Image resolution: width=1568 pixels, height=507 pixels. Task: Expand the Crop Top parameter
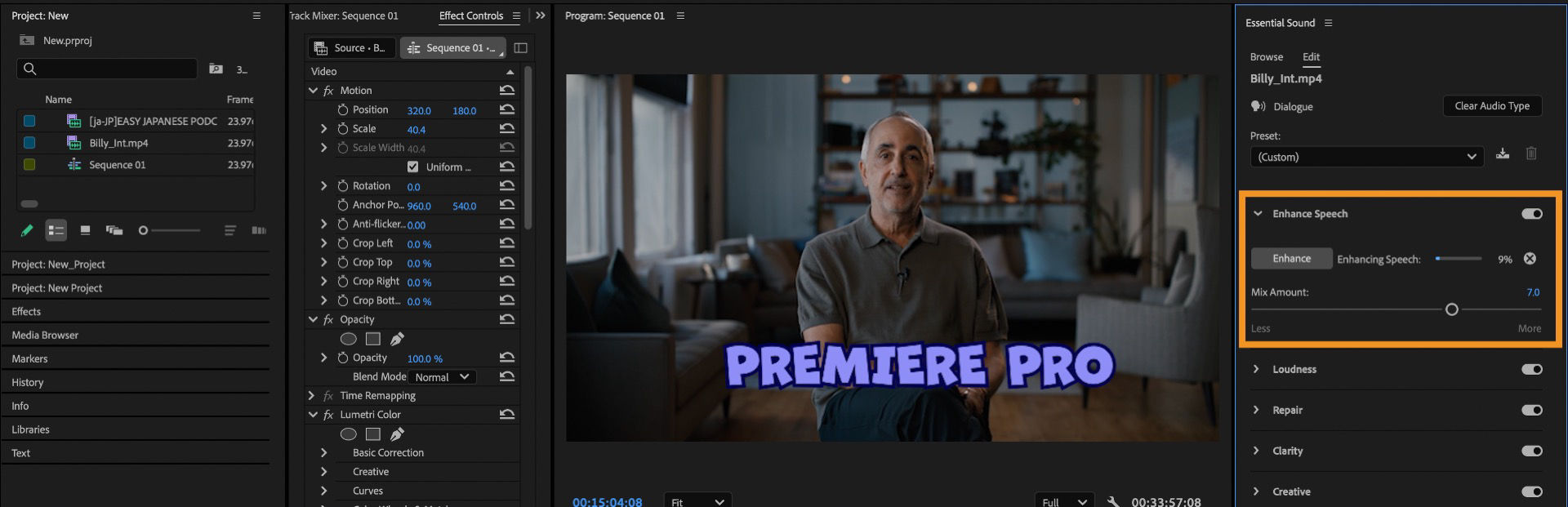click(323, 262)
